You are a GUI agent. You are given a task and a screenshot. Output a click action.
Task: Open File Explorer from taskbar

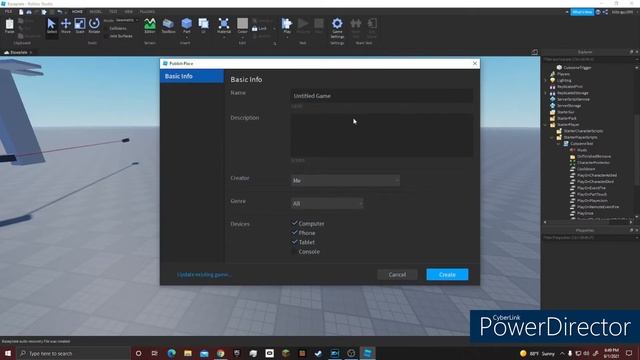tap(188, 353)
